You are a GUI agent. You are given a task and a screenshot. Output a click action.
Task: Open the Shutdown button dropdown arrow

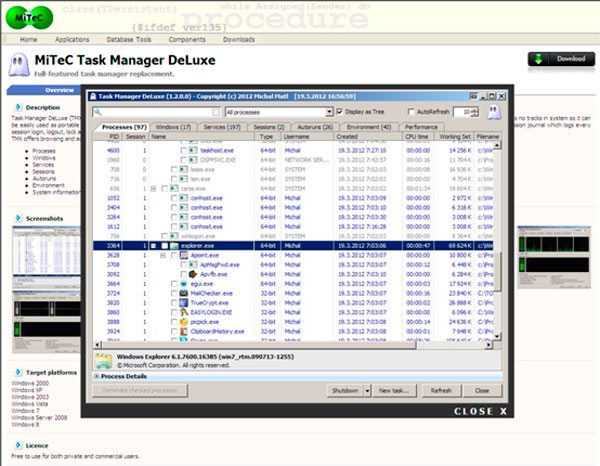pos(368,390)
